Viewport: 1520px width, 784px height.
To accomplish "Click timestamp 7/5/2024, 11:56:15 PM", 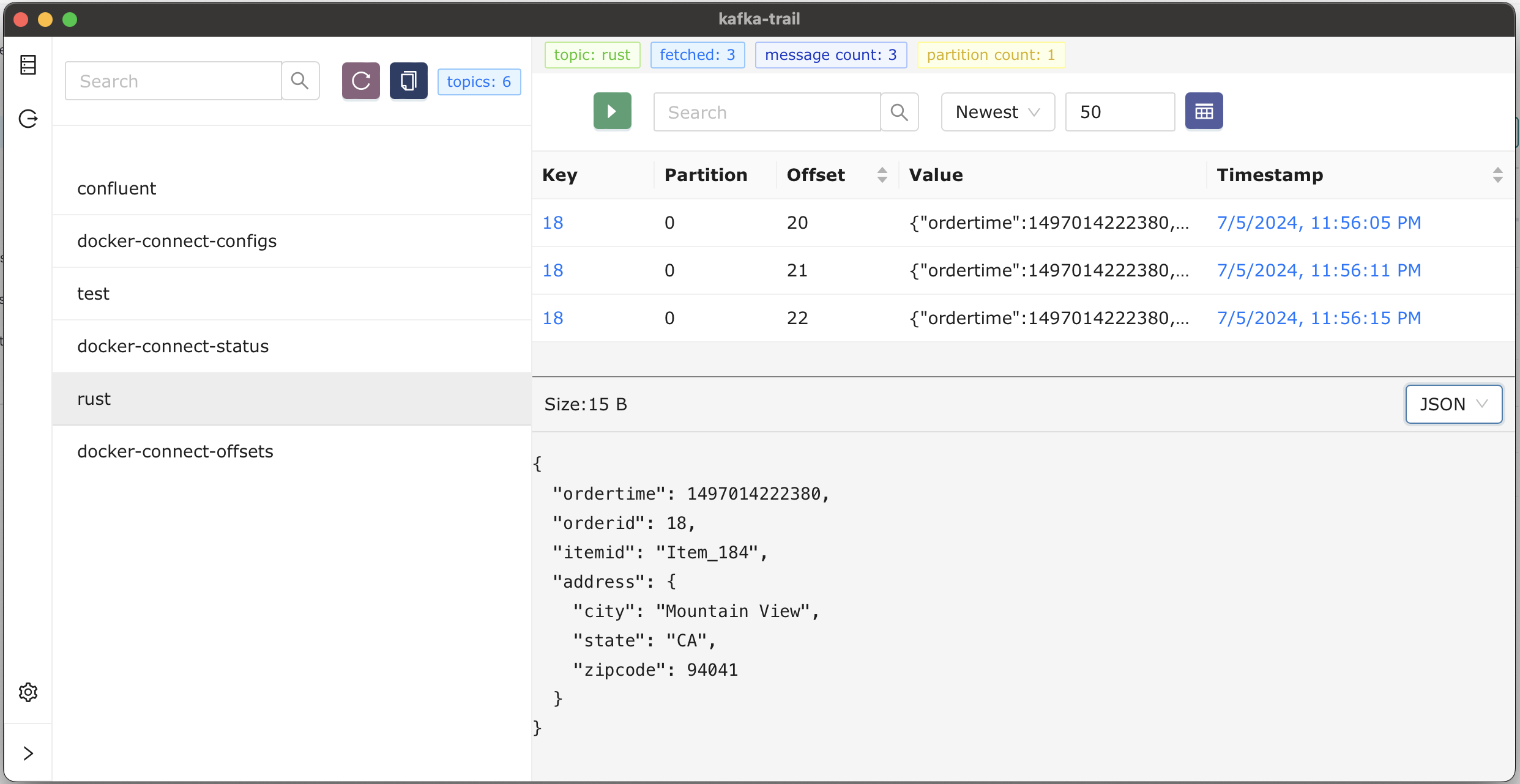I will click(1319, 318).
